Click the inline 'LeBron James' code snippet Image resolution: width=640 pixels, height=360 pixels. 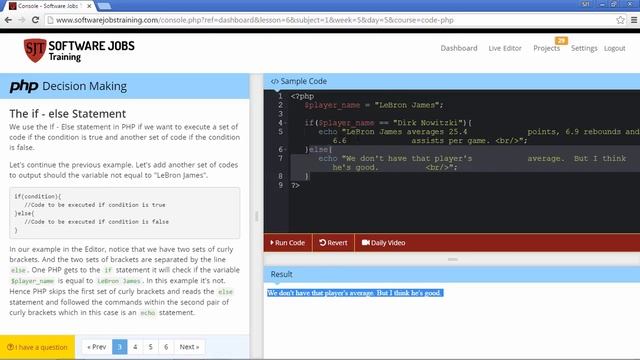tap(119, 281)
